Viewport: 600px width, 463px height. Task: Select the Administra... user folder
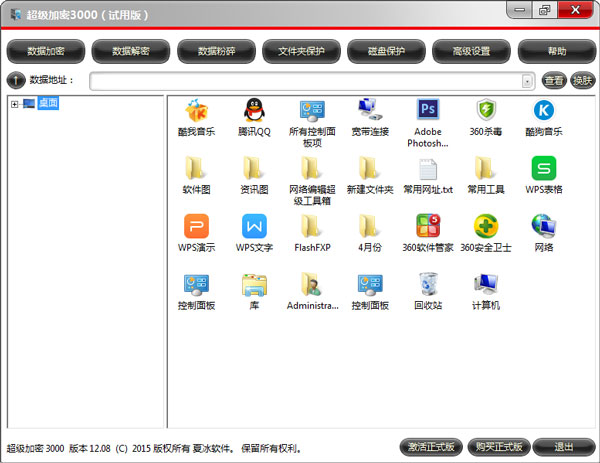(x=312, y=284)
